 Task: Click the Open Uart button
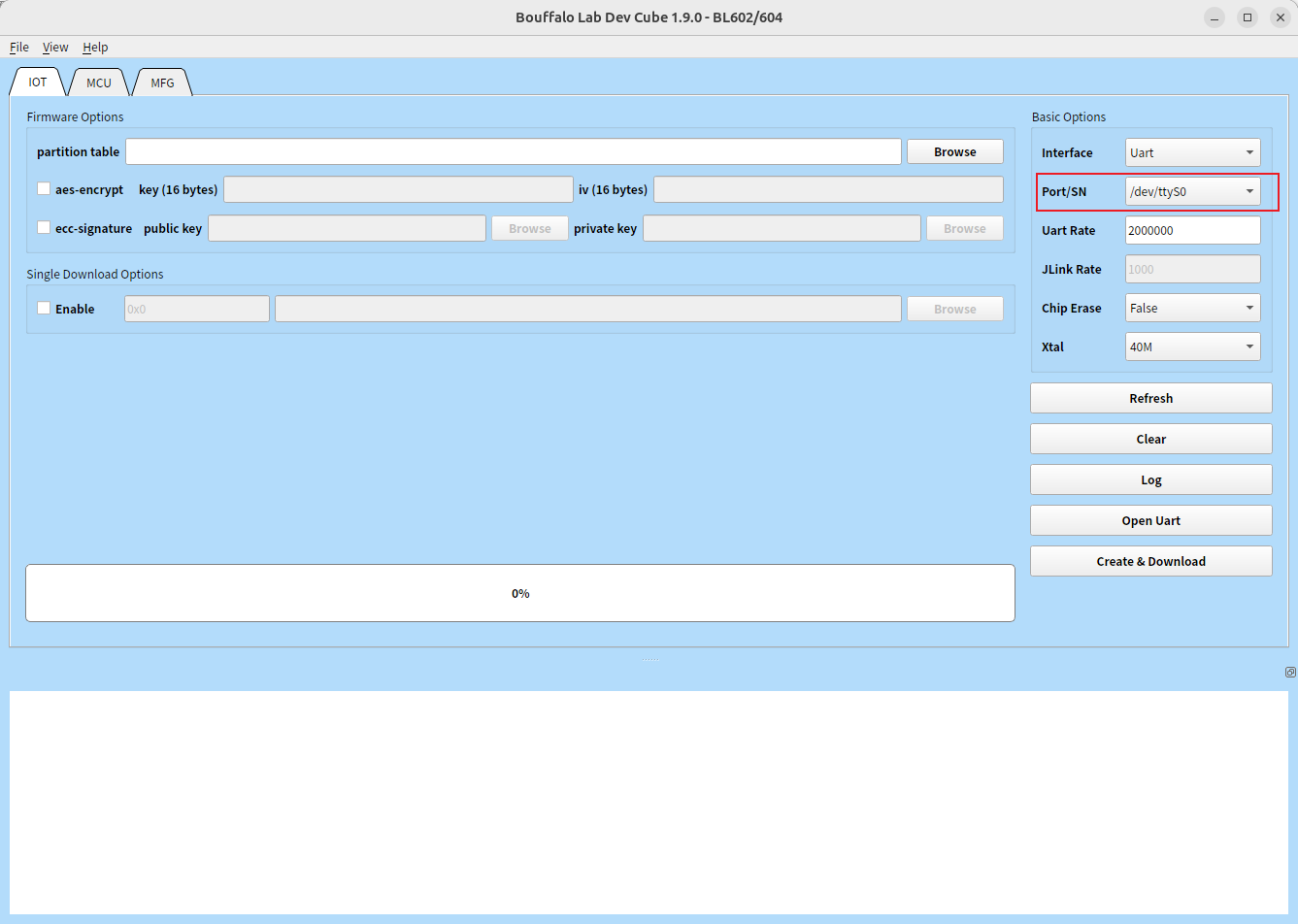tap(1151, 520)
